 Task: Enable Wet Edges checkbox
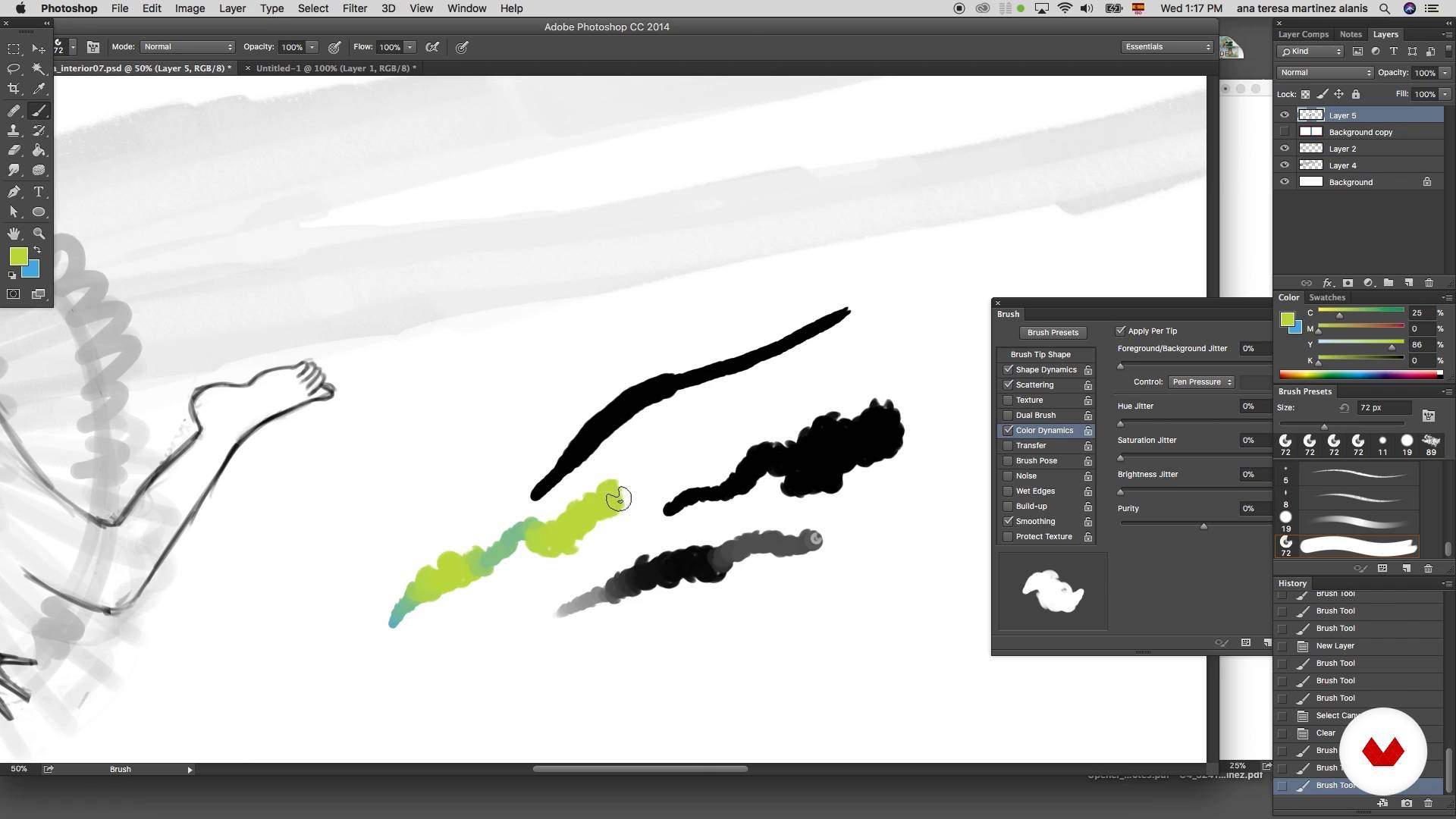tap(1008, 491)
